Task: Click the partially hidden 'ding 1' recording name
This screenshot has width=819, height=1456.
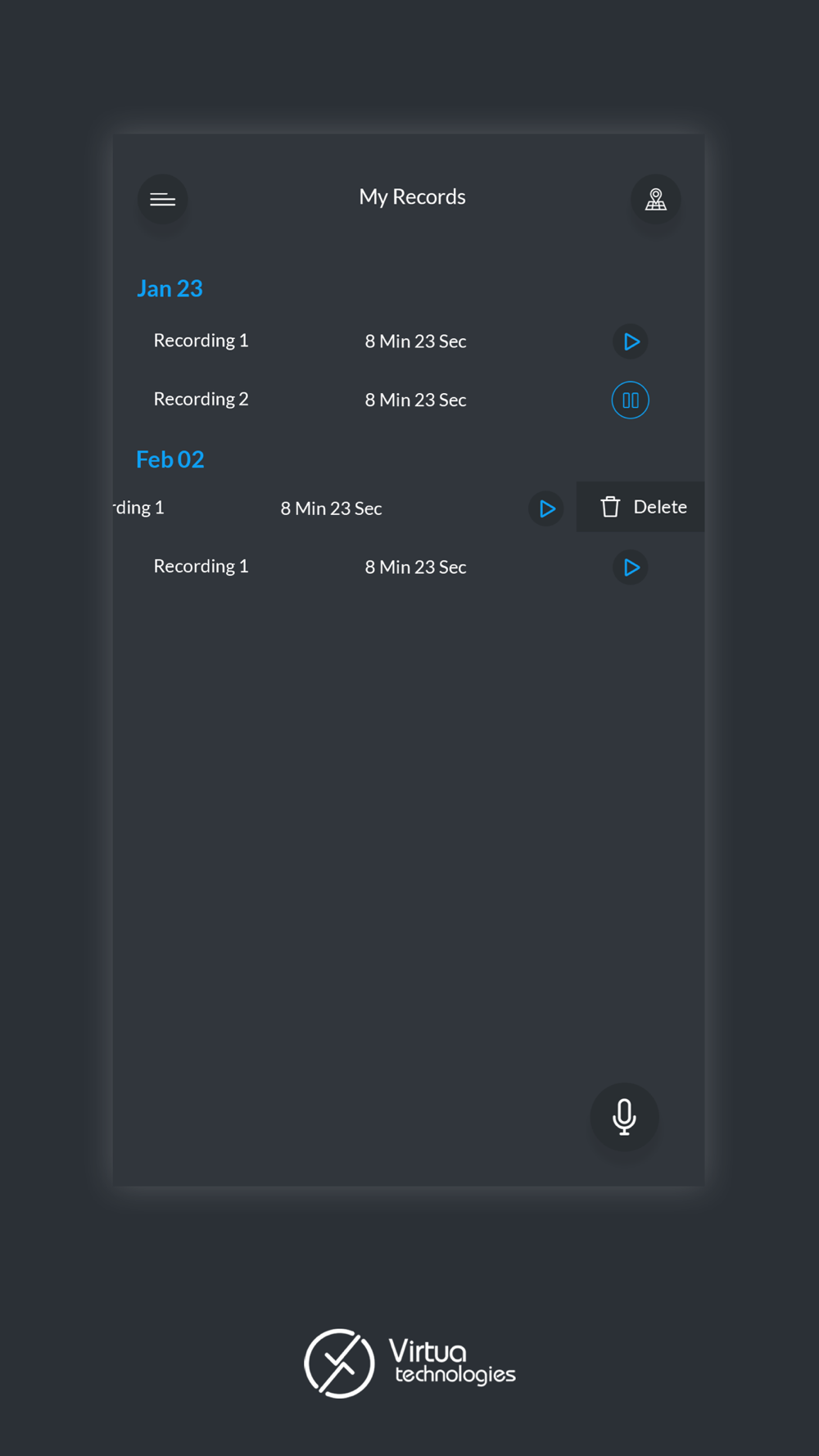Action: coord(138,508)
